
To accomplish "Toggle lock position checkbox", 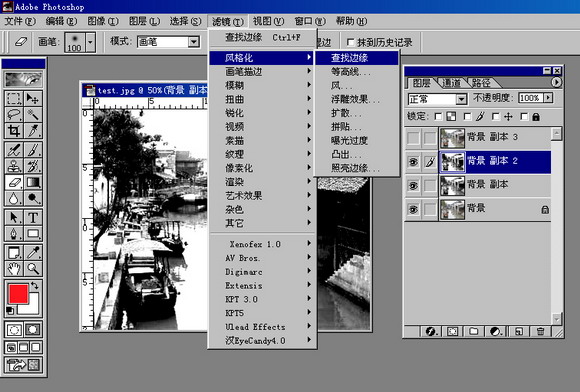I will [x=496, y=117].
